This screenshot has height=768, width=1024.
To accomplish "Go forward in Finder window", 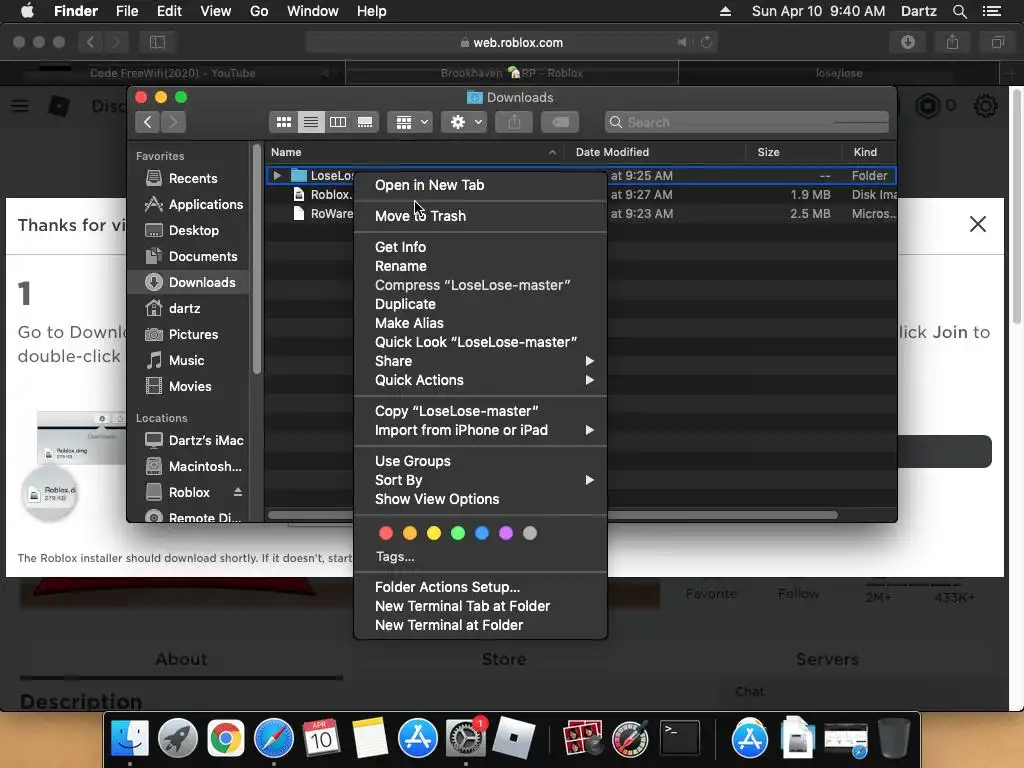I will (x=173, y=122).
